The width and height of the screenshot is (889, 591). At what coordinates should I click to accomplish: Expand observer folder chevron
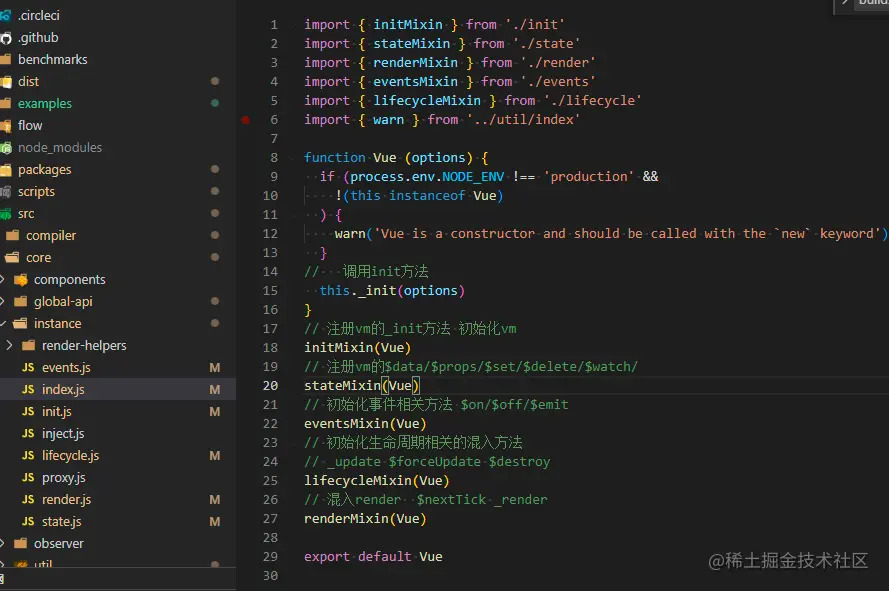point(2,543)
